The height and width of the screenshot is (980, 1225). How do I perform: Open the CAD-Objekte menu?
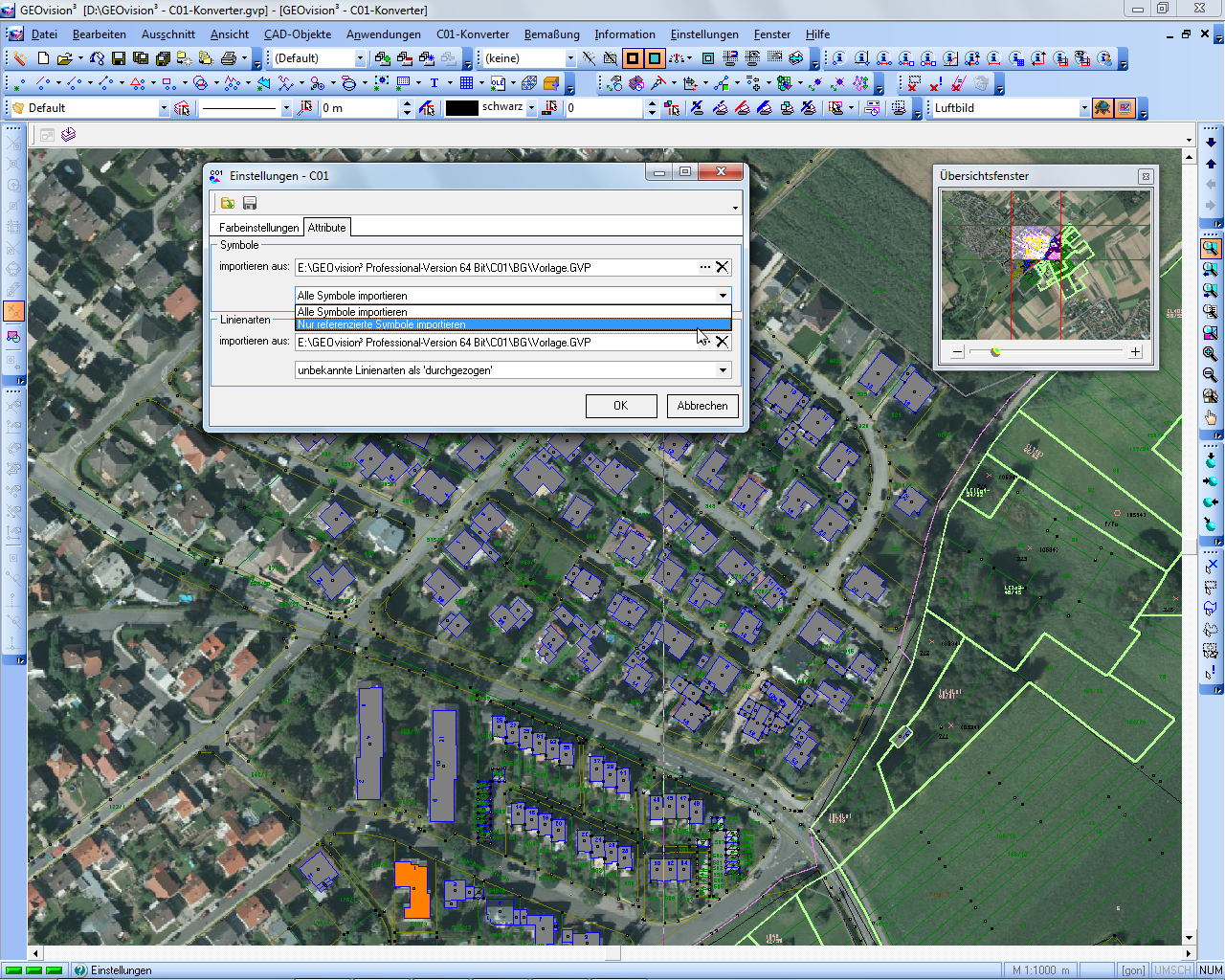pyautogui.click(x=298, y=34)
